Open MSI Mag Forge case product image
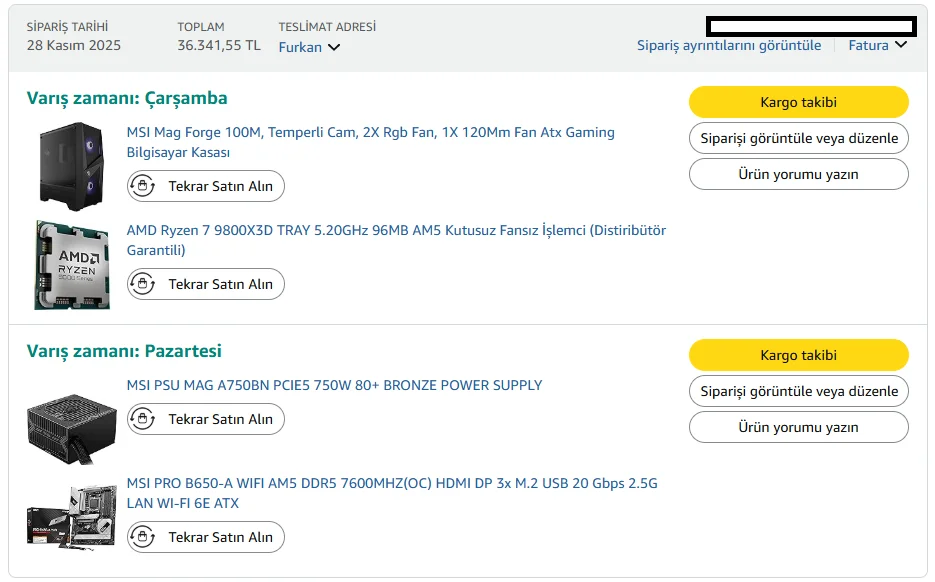The width and height of the screenshot is (935, 582). click(x=71, y=163)
